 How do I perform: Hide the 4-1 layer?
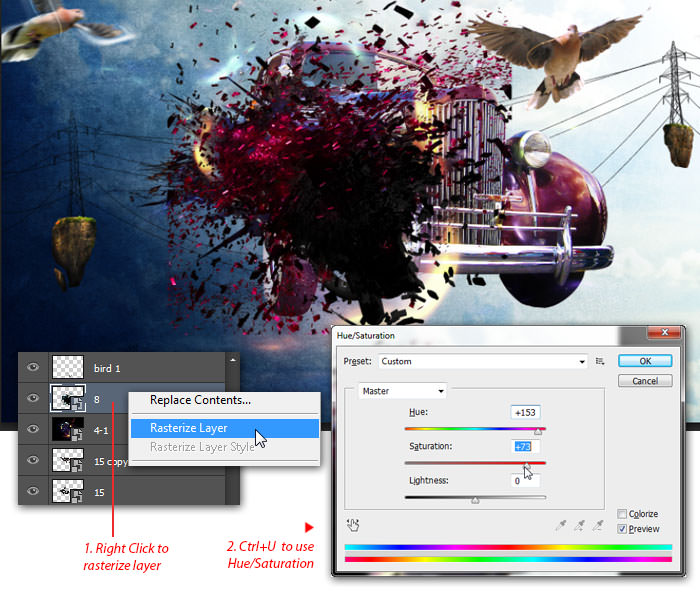click(x=33, y=429)
